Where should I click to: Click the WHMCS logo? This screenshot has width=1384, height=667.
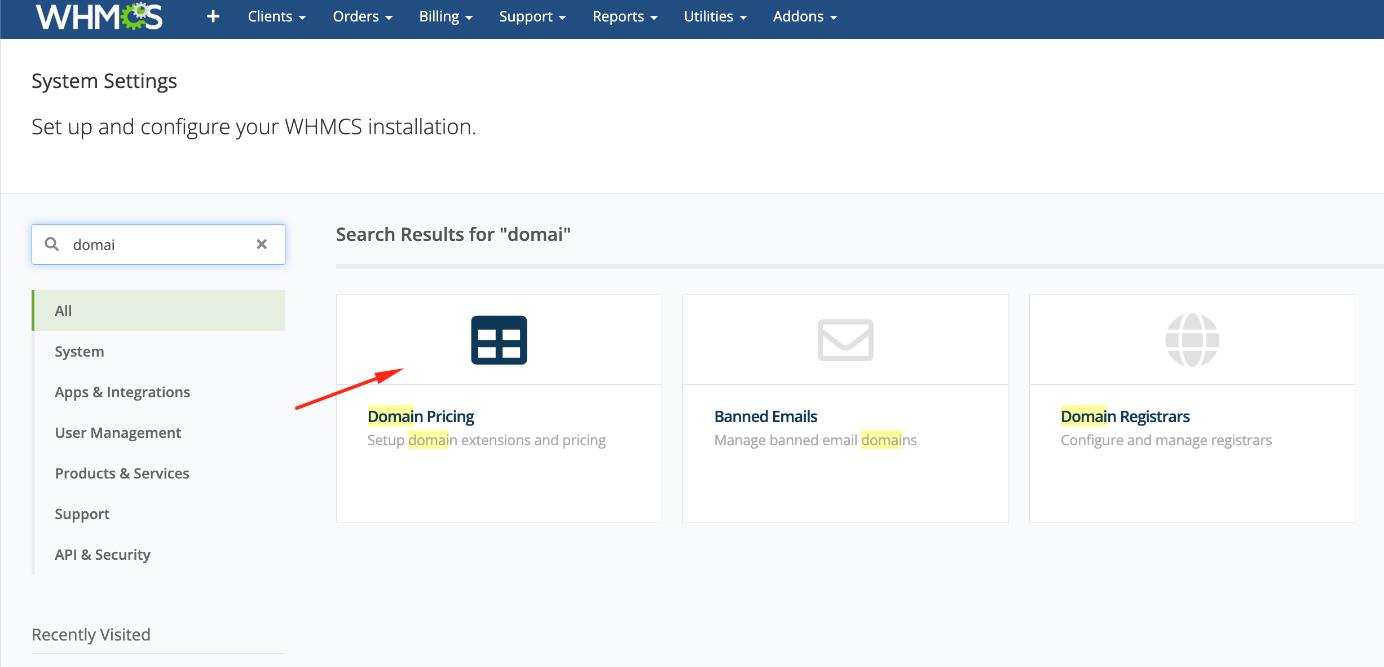coord(98,16)
